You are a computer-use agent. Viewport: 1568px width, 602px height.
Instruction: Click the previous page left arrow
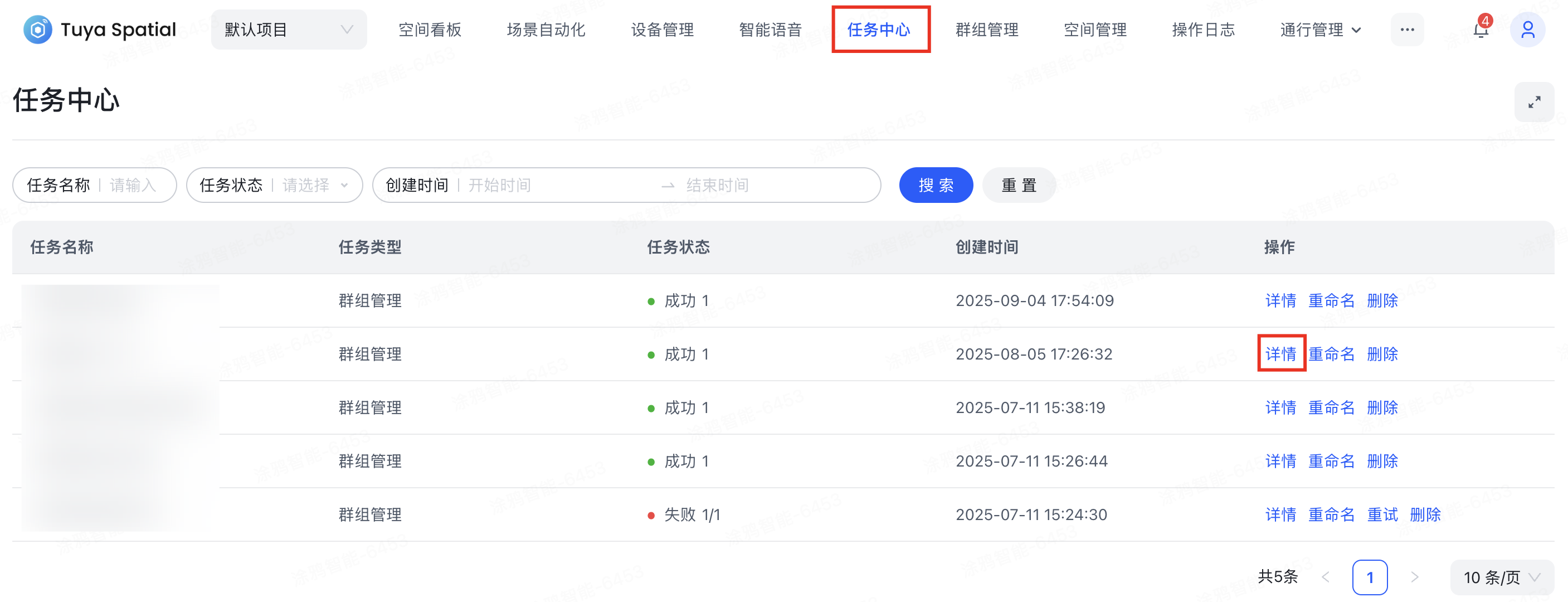pyautogui.click(x=1327, y=577)
